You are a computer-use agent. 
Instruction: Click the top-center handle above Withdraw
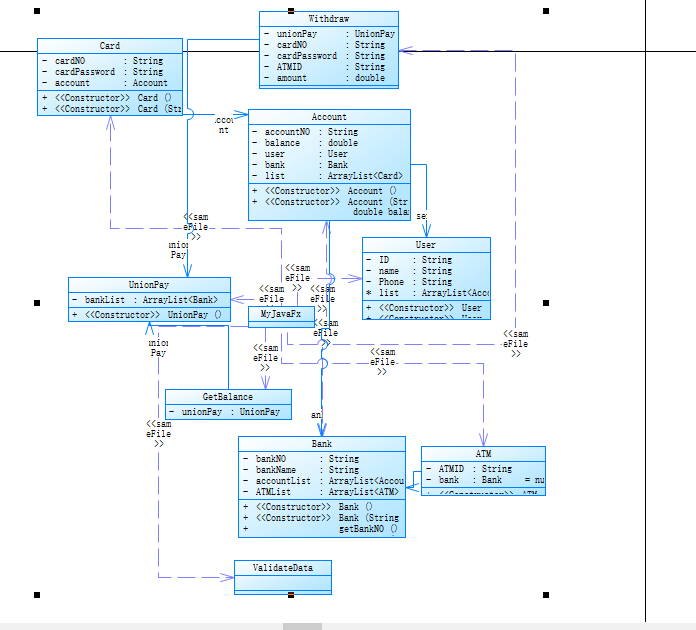[291, 11]
